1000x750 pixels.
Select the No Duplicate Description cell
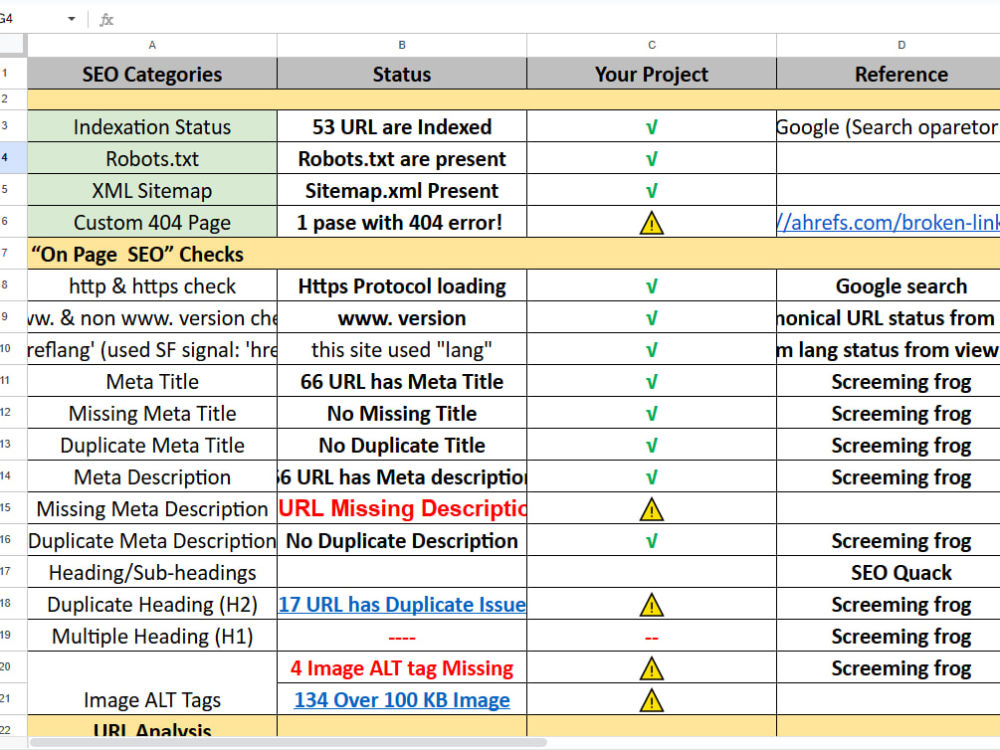click(402, 540)
